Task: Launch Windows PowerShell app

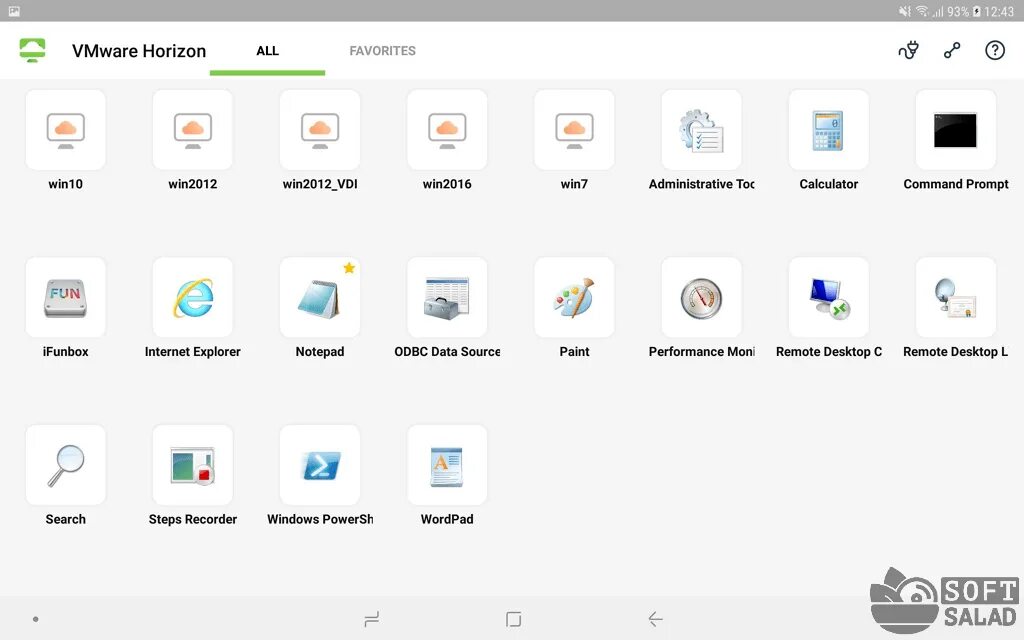Action: pos(320,465)
